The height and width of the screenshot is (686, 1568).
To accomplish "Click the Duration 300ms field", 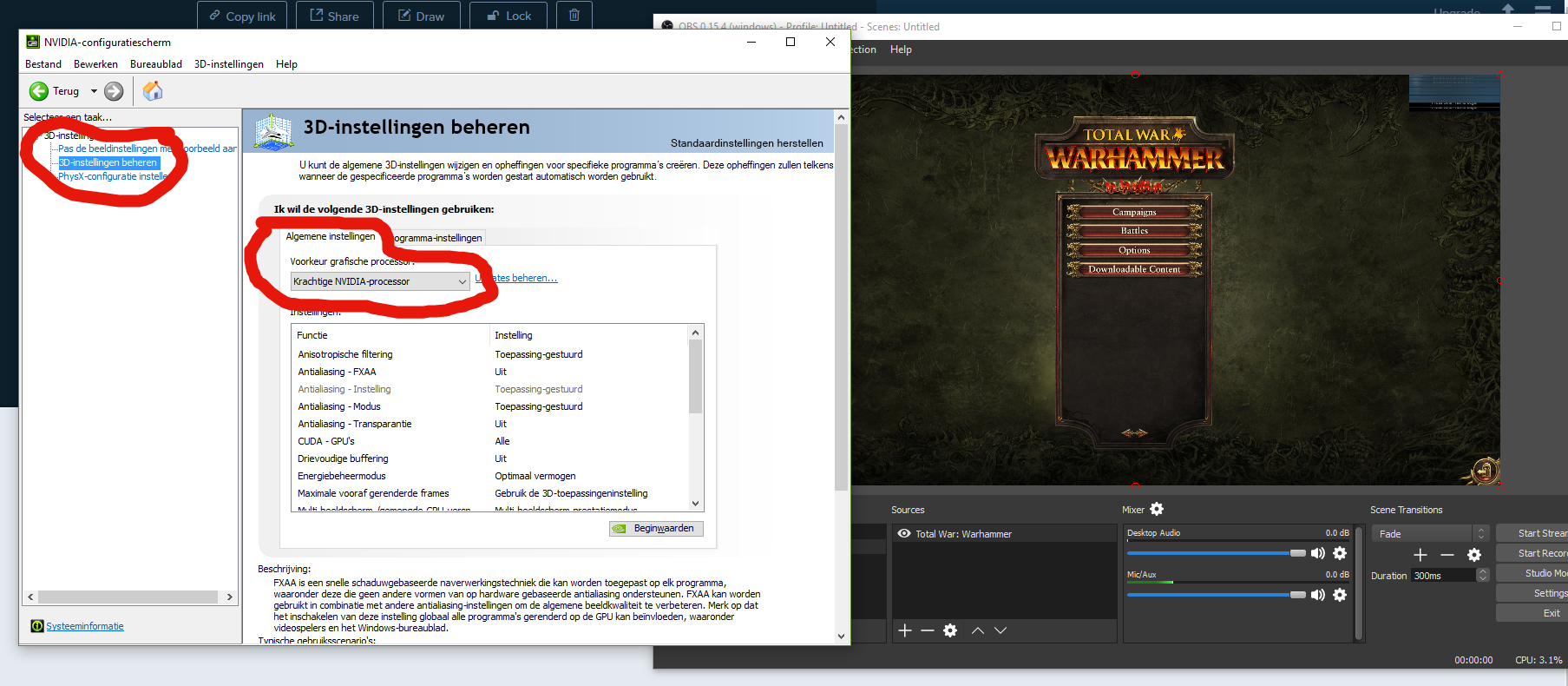I will (x=1443, y=576).
